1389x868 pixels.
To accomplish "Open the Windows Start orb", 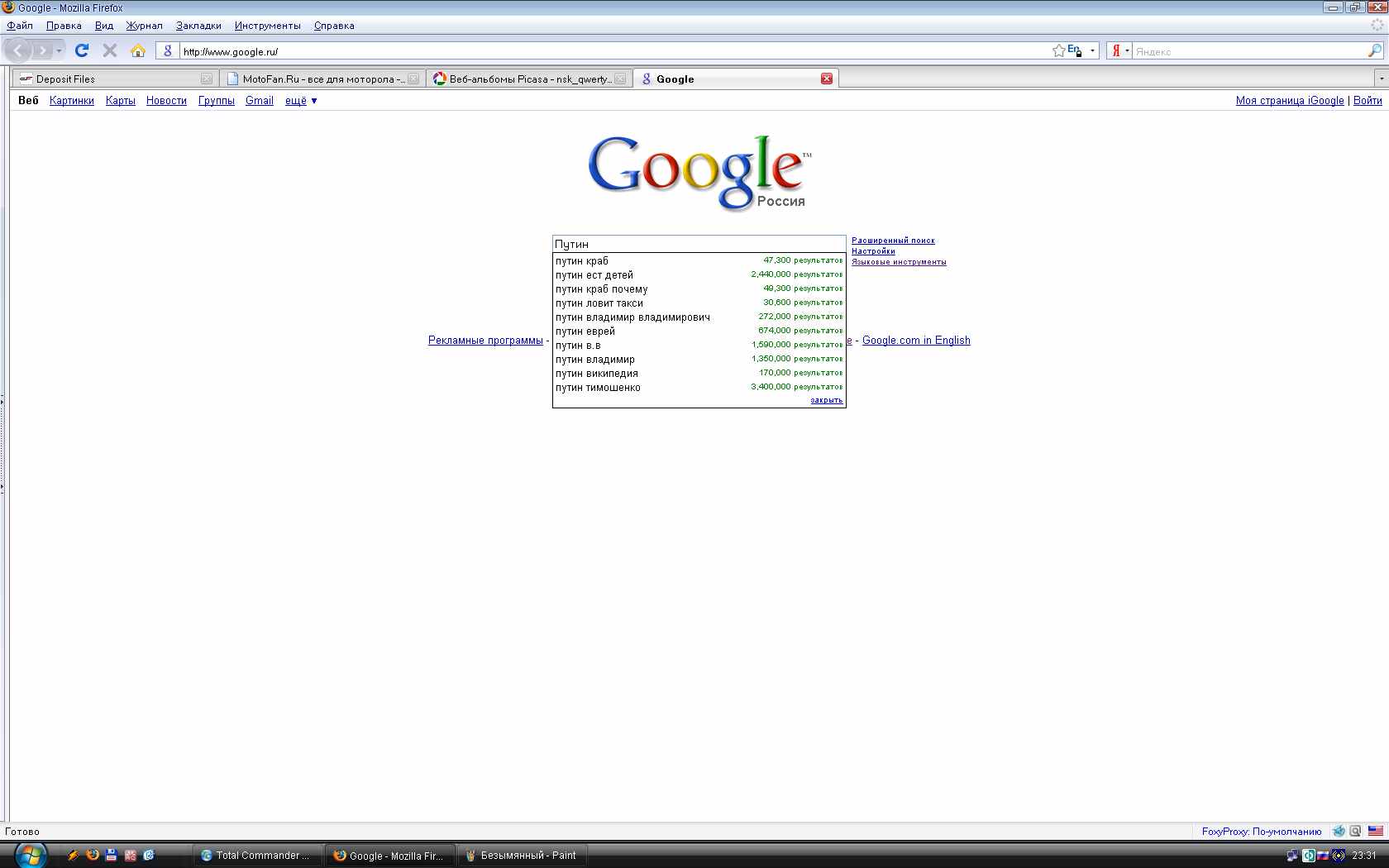I will 31,855.
